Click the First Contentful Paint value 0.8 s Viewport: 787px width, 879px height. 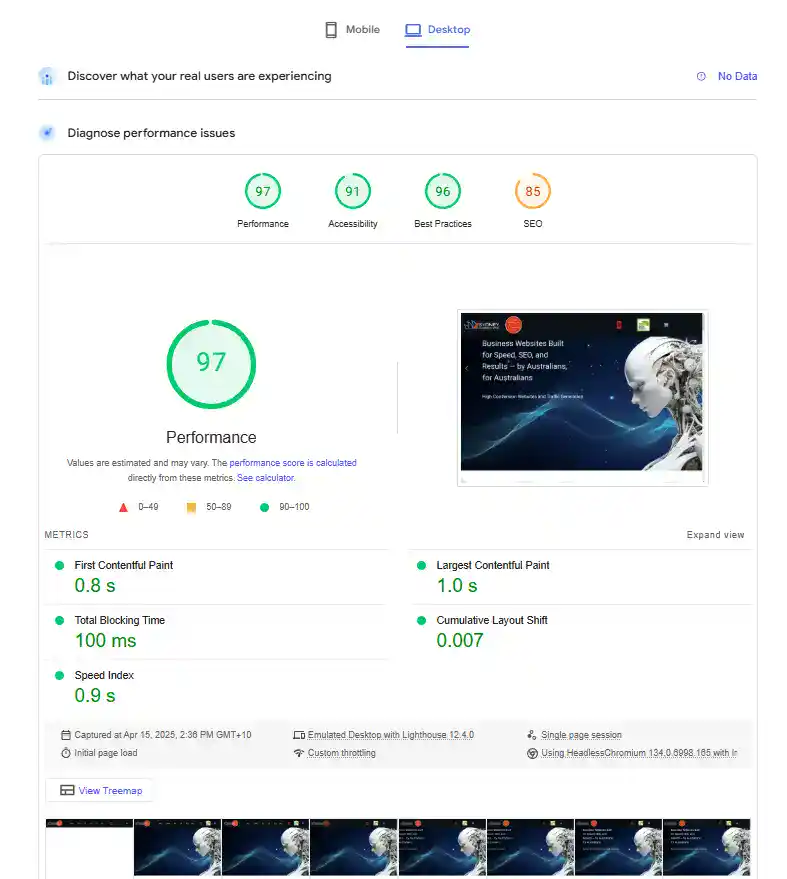click(95, 586)
